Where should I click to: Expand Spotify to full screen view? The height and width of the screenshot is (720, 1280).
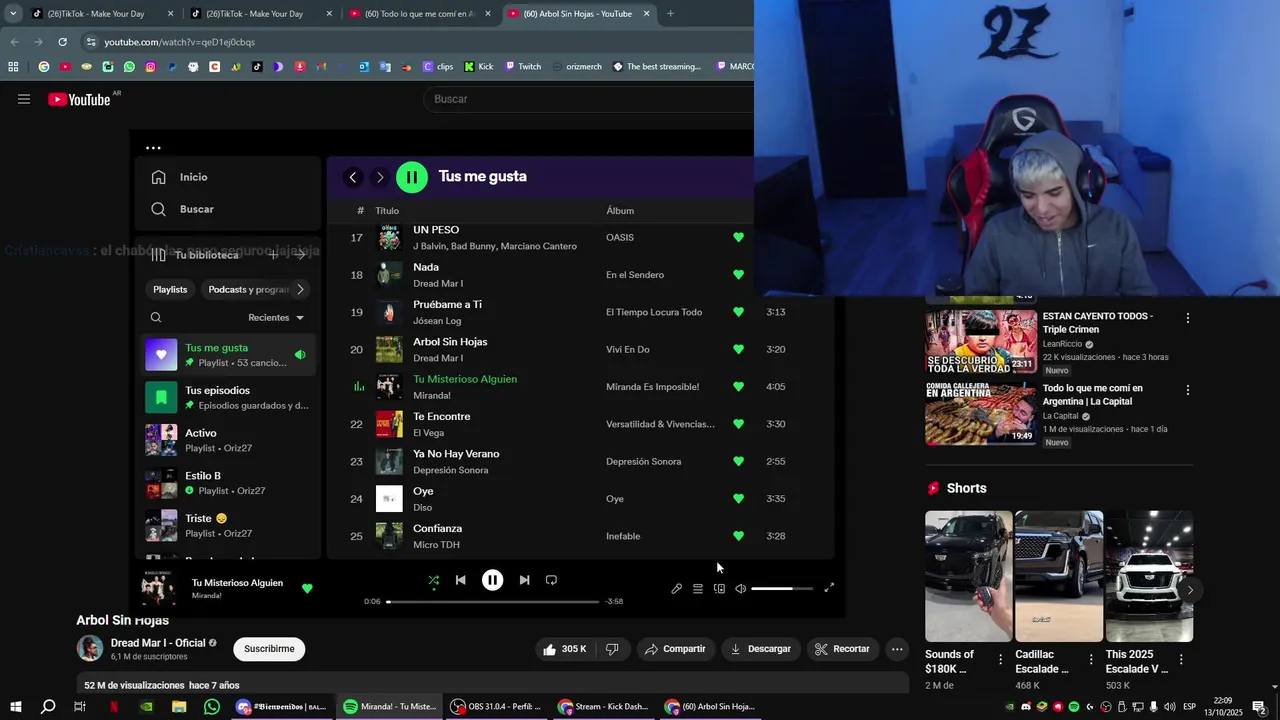point(829,588)
